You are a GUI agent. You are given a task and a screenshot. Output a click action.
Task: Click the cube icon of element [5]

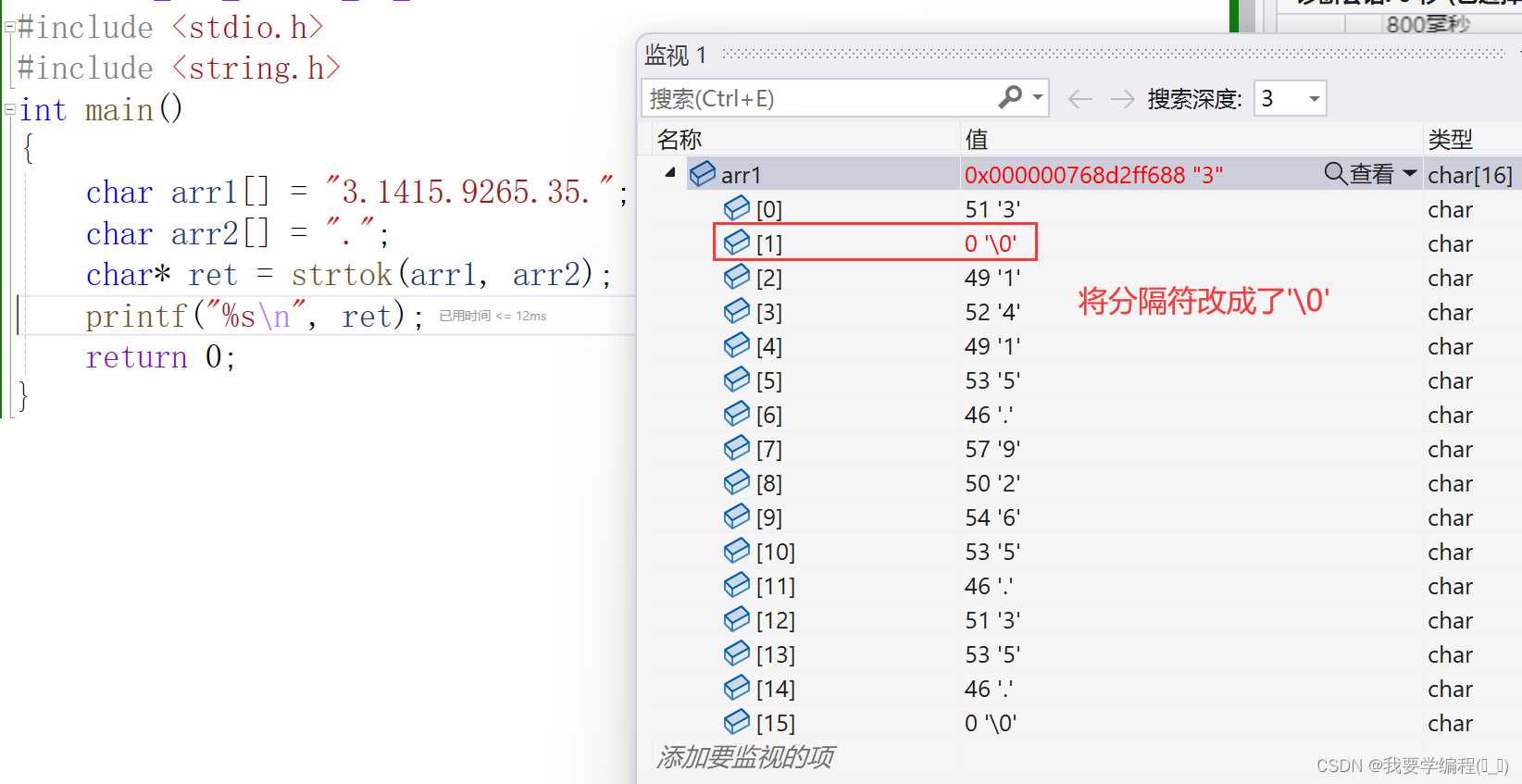pyautogui.click(x=737, y=380)
